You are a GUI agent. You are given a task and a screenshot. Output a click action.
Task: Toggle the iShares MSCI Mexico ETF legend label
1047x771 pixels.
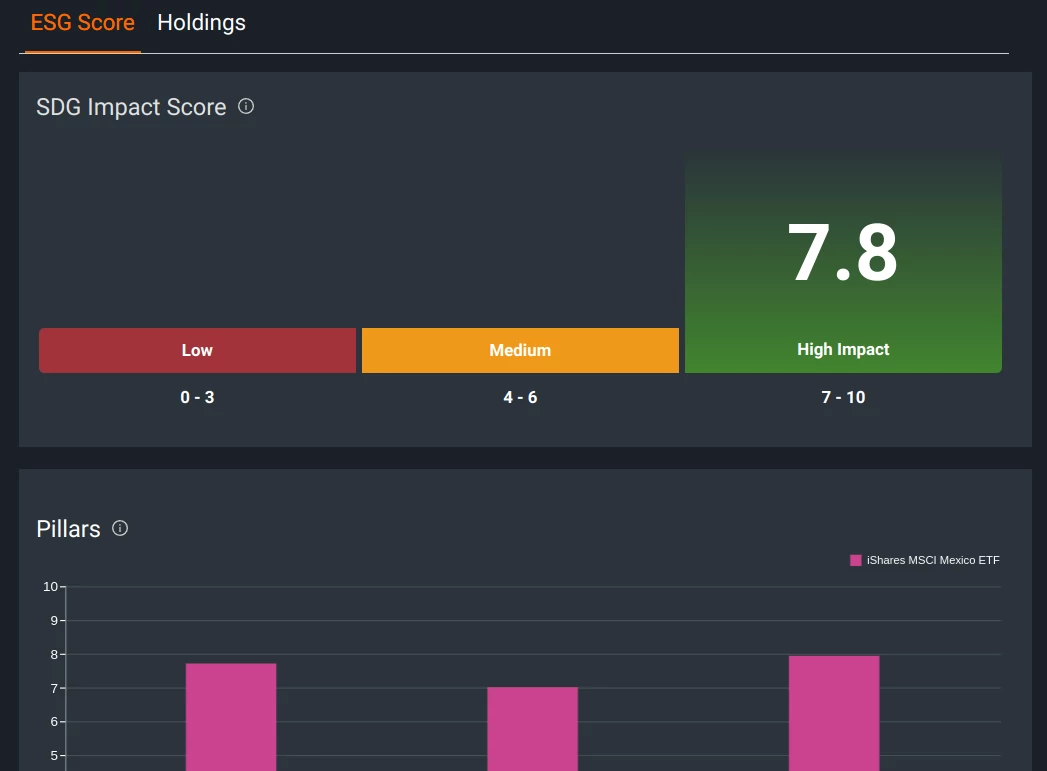pos(933,560)
